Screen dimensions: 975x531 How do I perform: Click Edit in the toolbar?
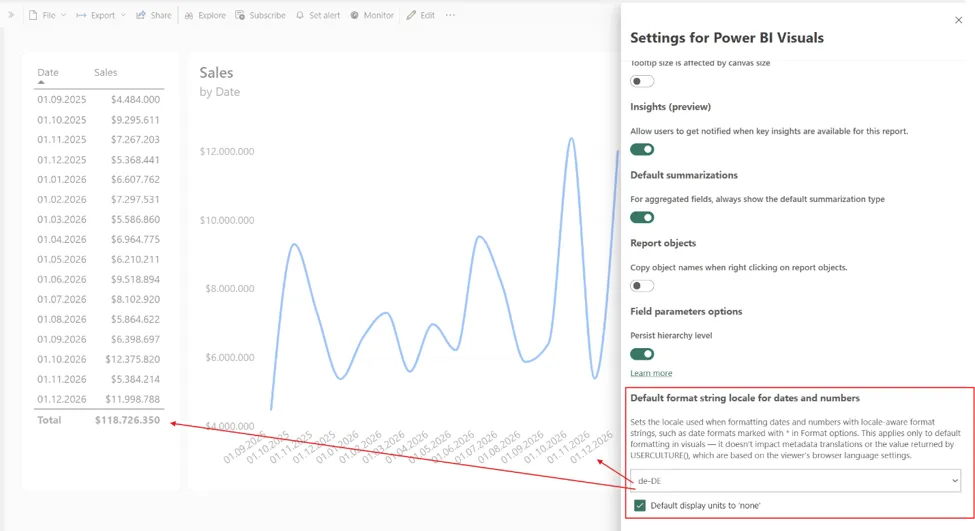pos(420,15)
